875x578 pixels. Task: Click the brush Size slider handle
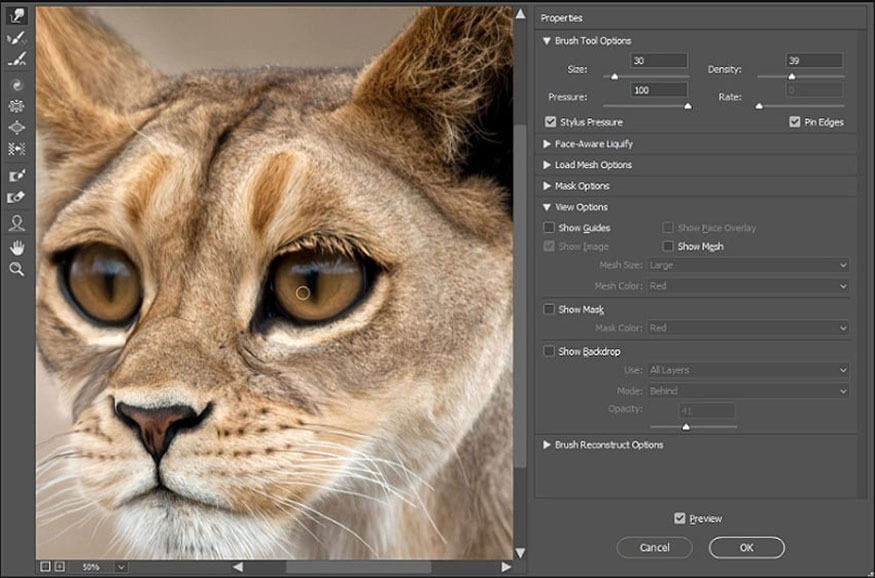tap(614, 76)
